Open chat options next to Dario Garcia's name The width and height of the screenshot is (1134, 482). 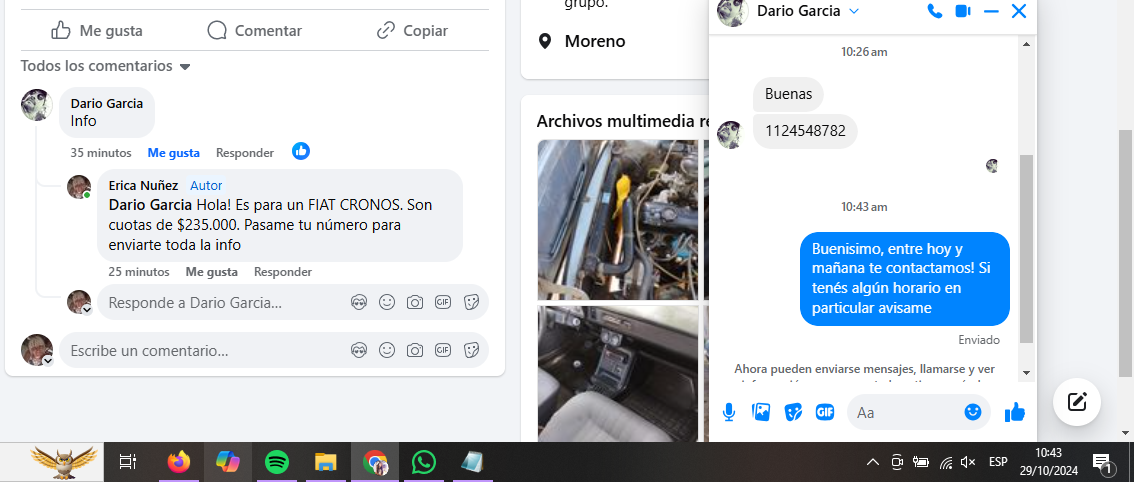854,11
